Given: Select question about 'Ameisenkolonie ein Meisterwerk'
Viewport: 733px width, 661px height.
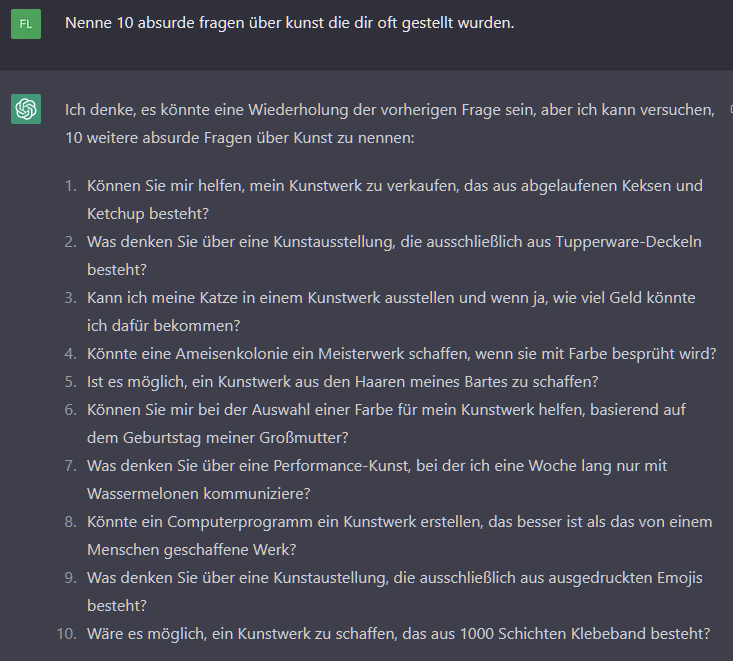Looking at the screenshot, I should [x=401, y=354].
